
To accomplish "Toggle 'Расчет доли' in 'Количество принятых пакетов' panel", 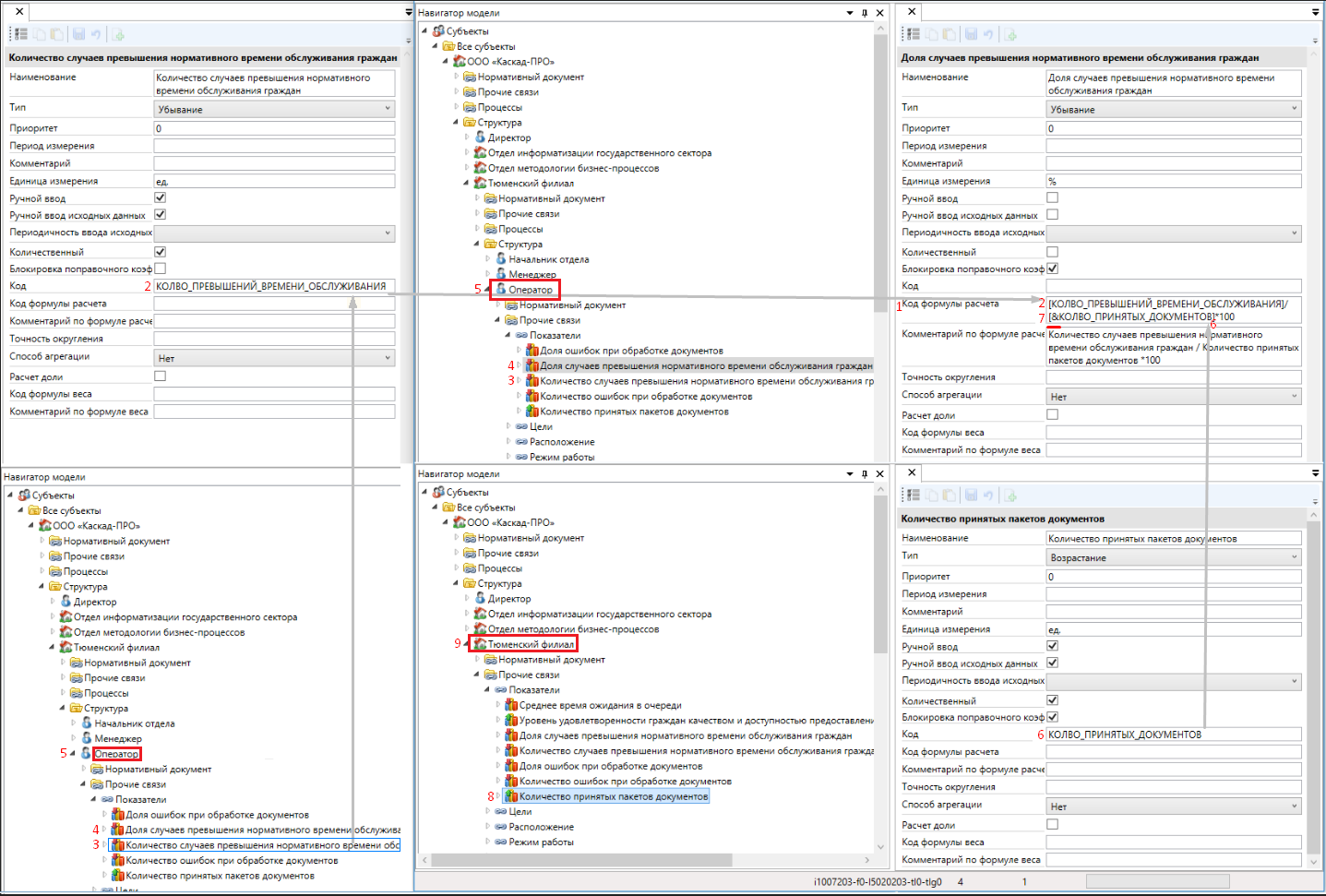I will (x=1053, y=824).
